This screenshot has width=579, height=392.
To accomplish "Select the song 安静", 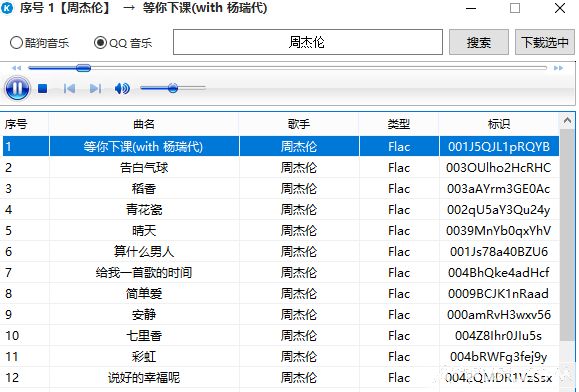I will click(x=144, y=315).
